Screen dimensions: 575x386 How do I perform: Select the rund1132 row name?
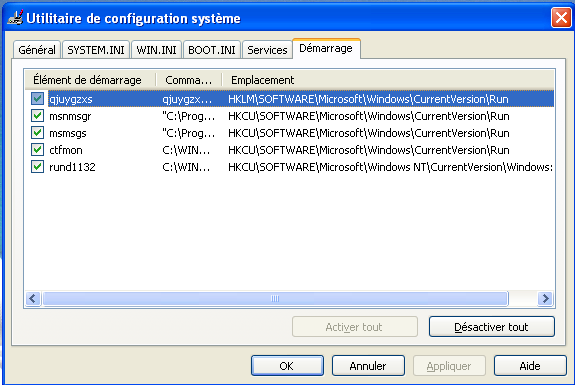coord(72,167)
